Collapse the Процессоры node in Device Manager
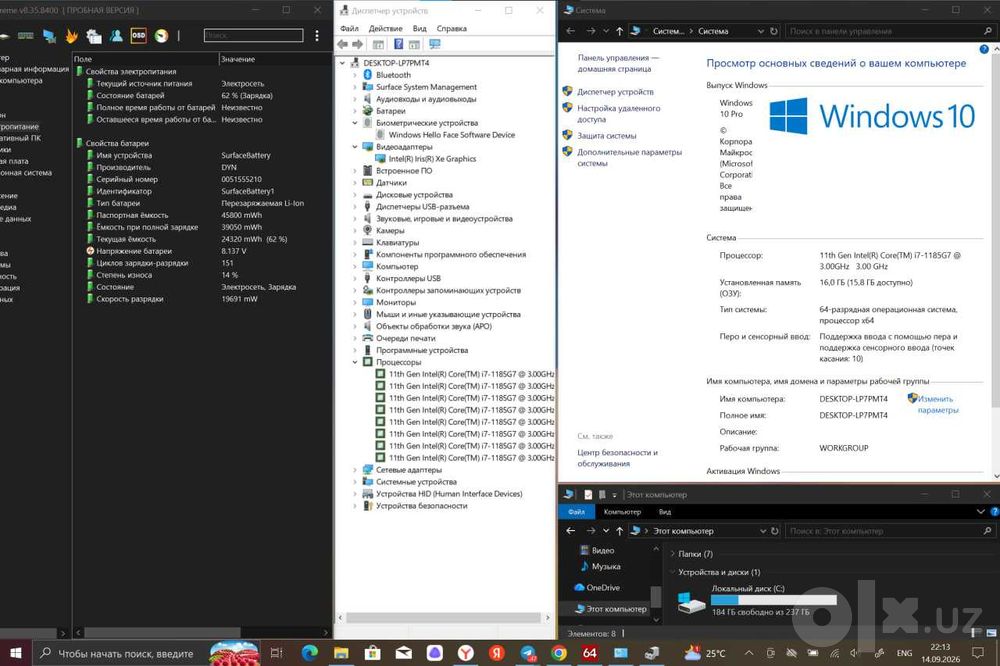Screen dimensions: 1000x666 point(355,362)
